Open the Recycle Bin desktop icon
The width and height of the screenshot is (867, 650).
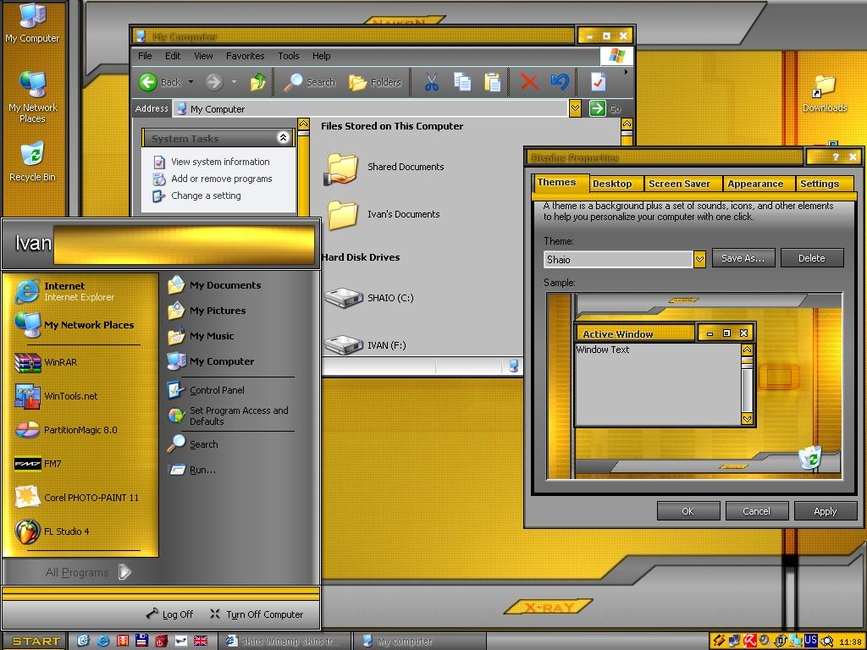click(x=32, y=161)
